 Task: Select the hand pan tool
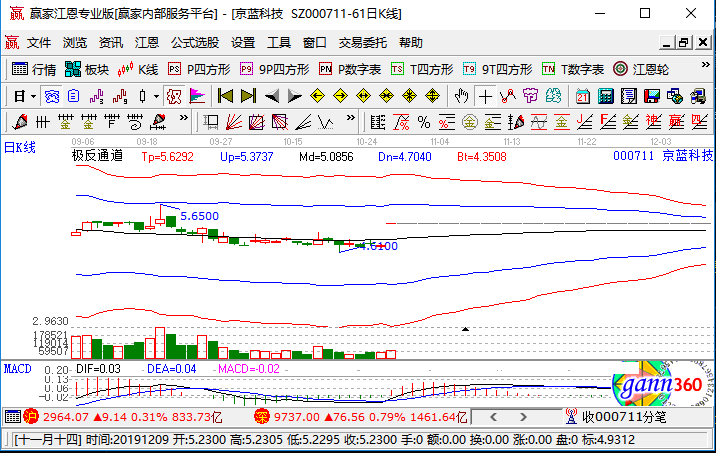tap(462, 96)
